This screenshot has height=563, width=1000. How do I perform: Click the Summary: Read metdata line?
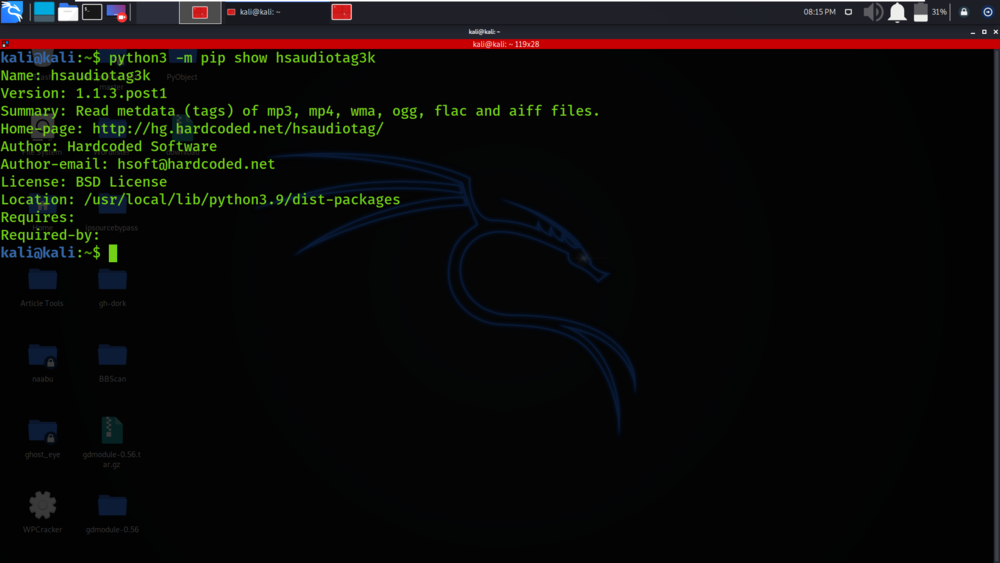[x=300, y=111]
